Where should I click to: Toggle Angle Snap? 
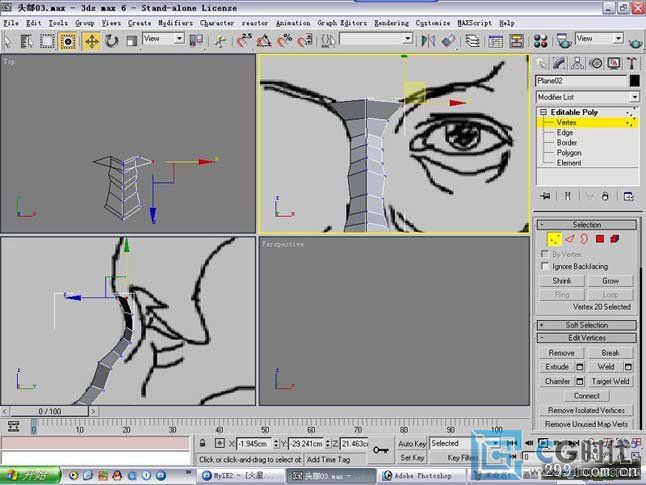[x=264, y=41]
